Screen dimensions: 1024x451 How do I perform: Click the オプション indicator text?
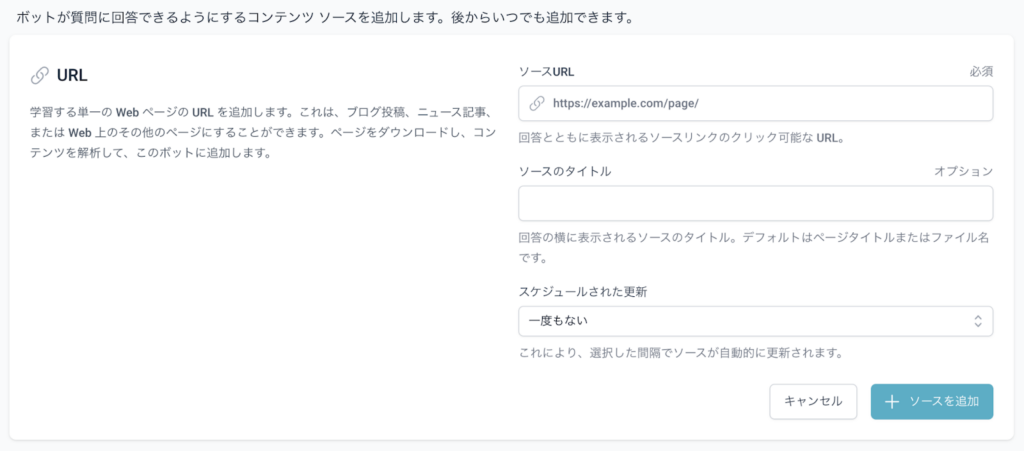[963, 171]
